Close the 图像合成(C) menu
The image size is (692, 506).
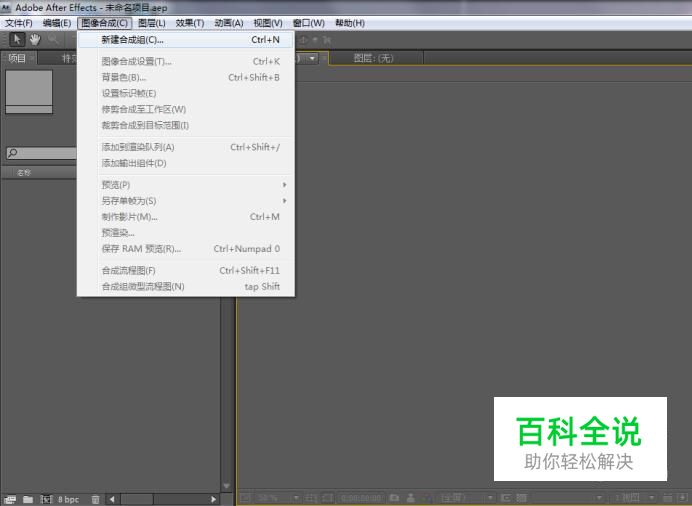point(105,23)
